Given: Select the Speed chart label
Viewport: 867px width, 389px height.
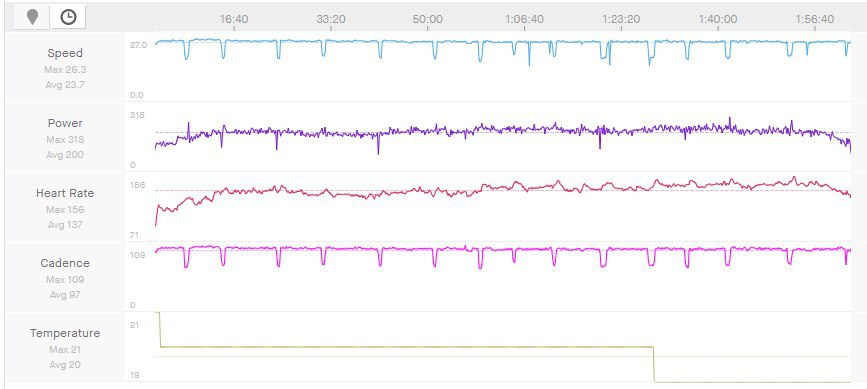Looking at the screenshot, I should pos(65,53).
